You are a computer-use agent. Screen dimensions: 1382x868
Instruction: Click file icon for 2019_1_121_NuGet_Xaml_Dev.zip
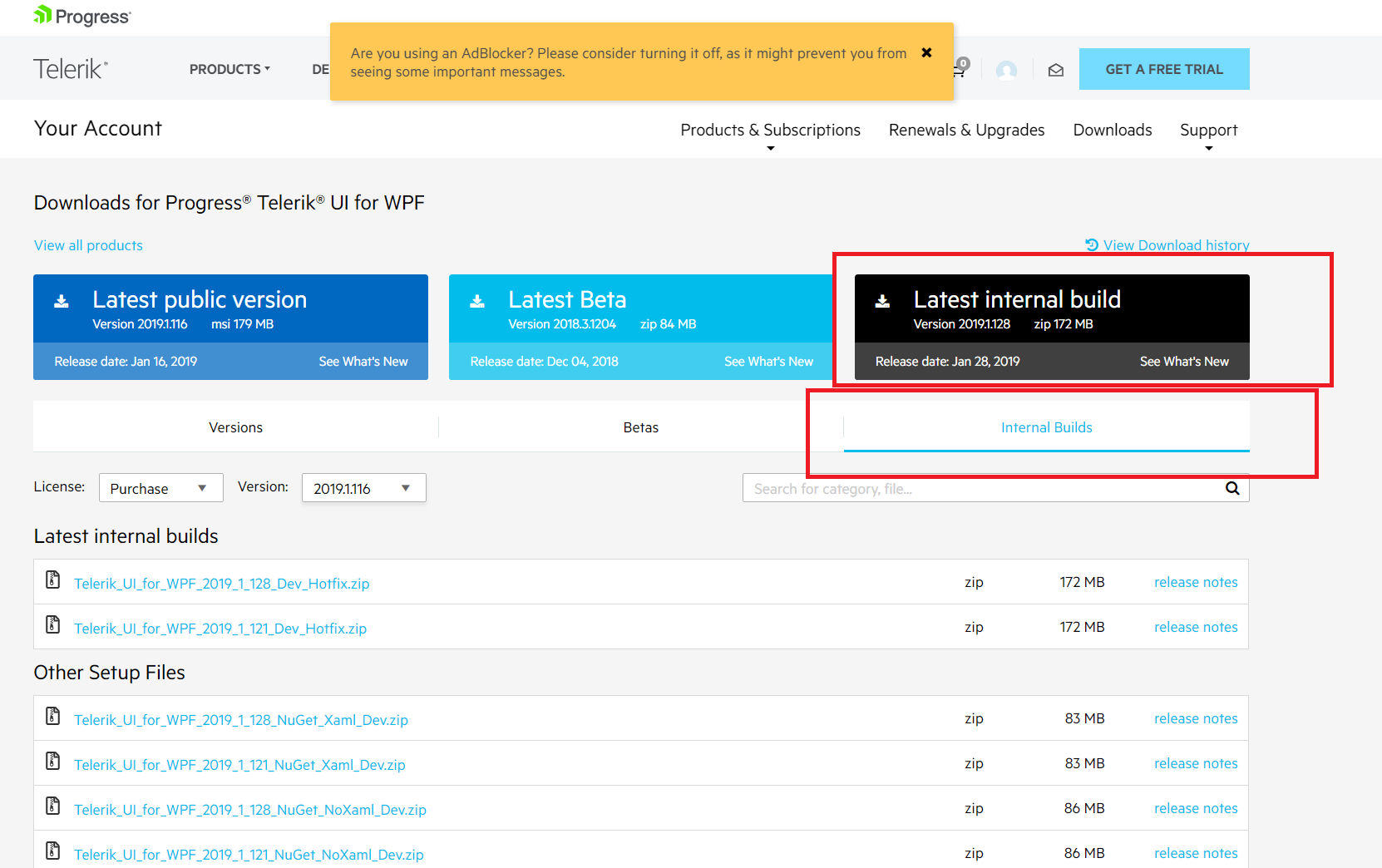click(53, 762)
